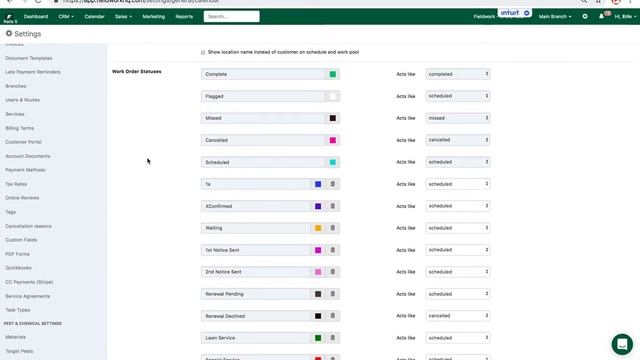Screen dimensions: 640x360
Task: Open Task Types settings
Action: [18, 310]
